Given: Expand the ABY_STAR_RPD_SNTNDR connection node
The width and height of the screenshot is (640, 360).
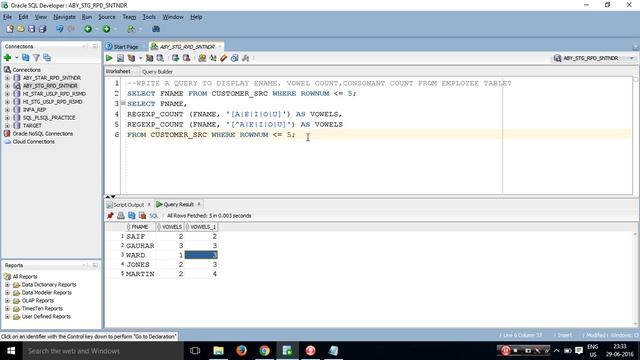Looking at the screenshot, I should pos(7,78).
